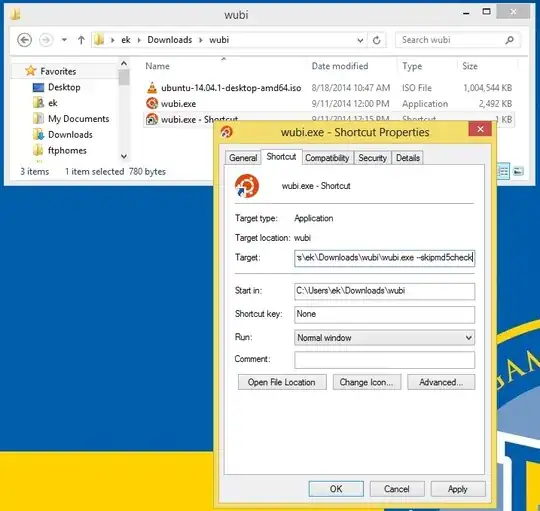Click the Target path field
The width and height of the screenshot is (540, 511).
tap(384, 258)
